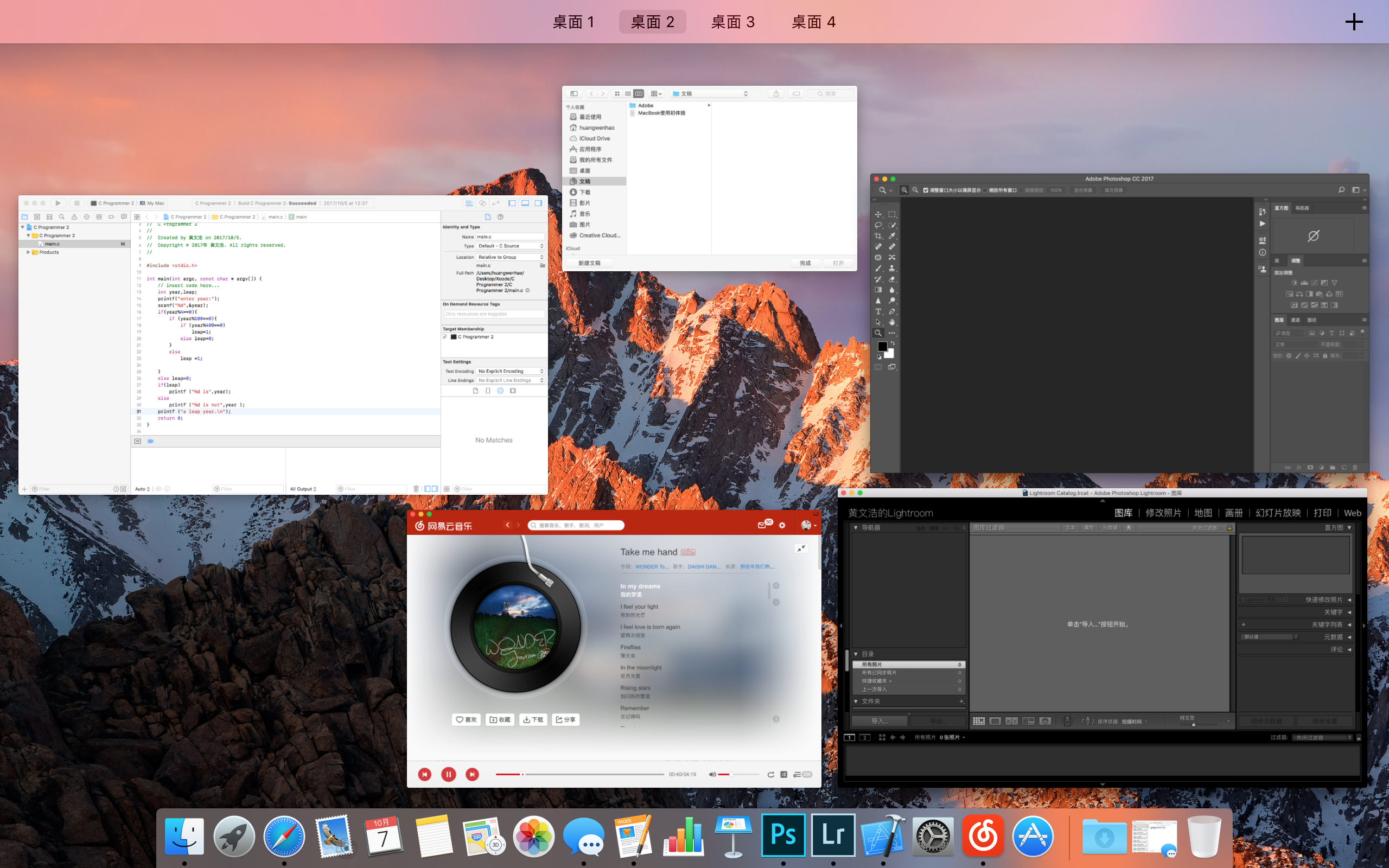Screen dimensions: 1389x868
Task: Select the Lasso tool in Photoshop
Action: [x=878, y=226]
